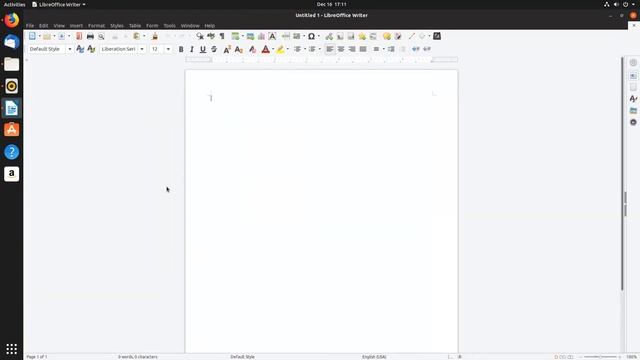Open the View menu

(x=59, y=26)
